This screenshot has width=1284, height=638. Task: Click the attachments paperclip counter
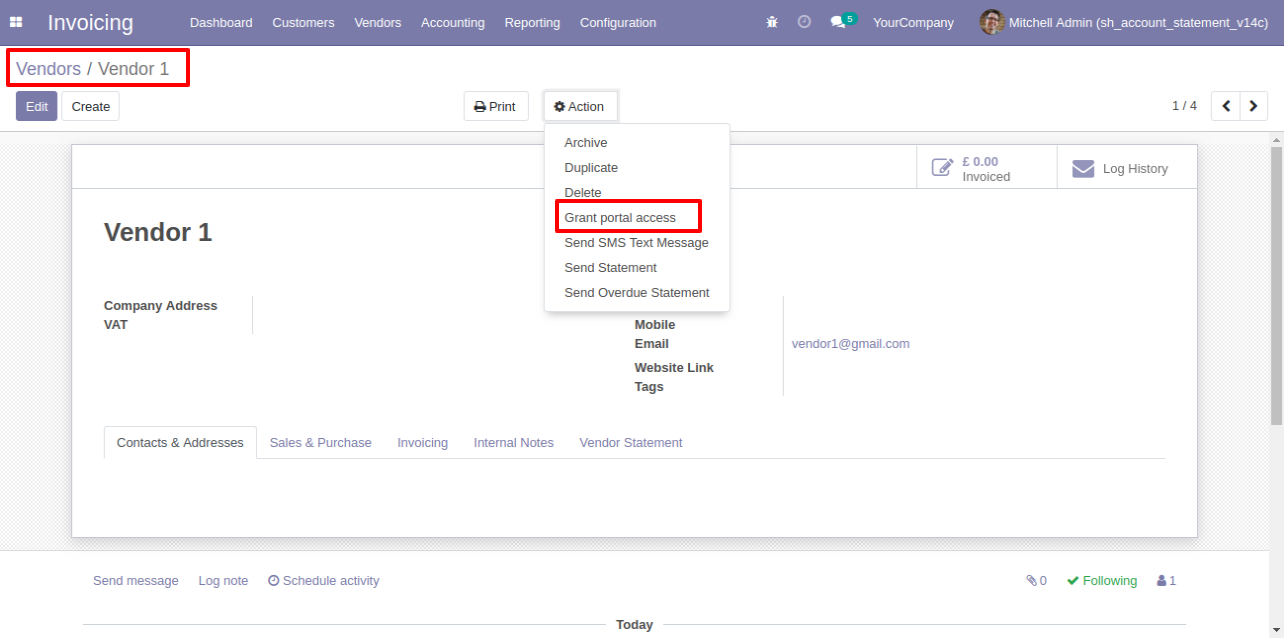coord(1036,581)
